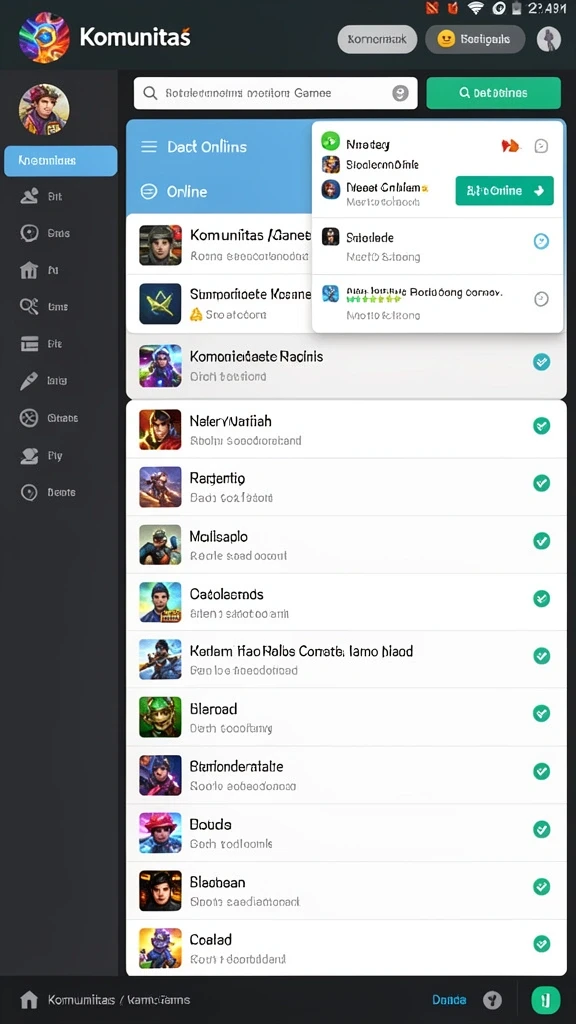576x1024 pixels.
Task: Toggle checkmark on Bleroad row
Action: (x=541, y=713)
